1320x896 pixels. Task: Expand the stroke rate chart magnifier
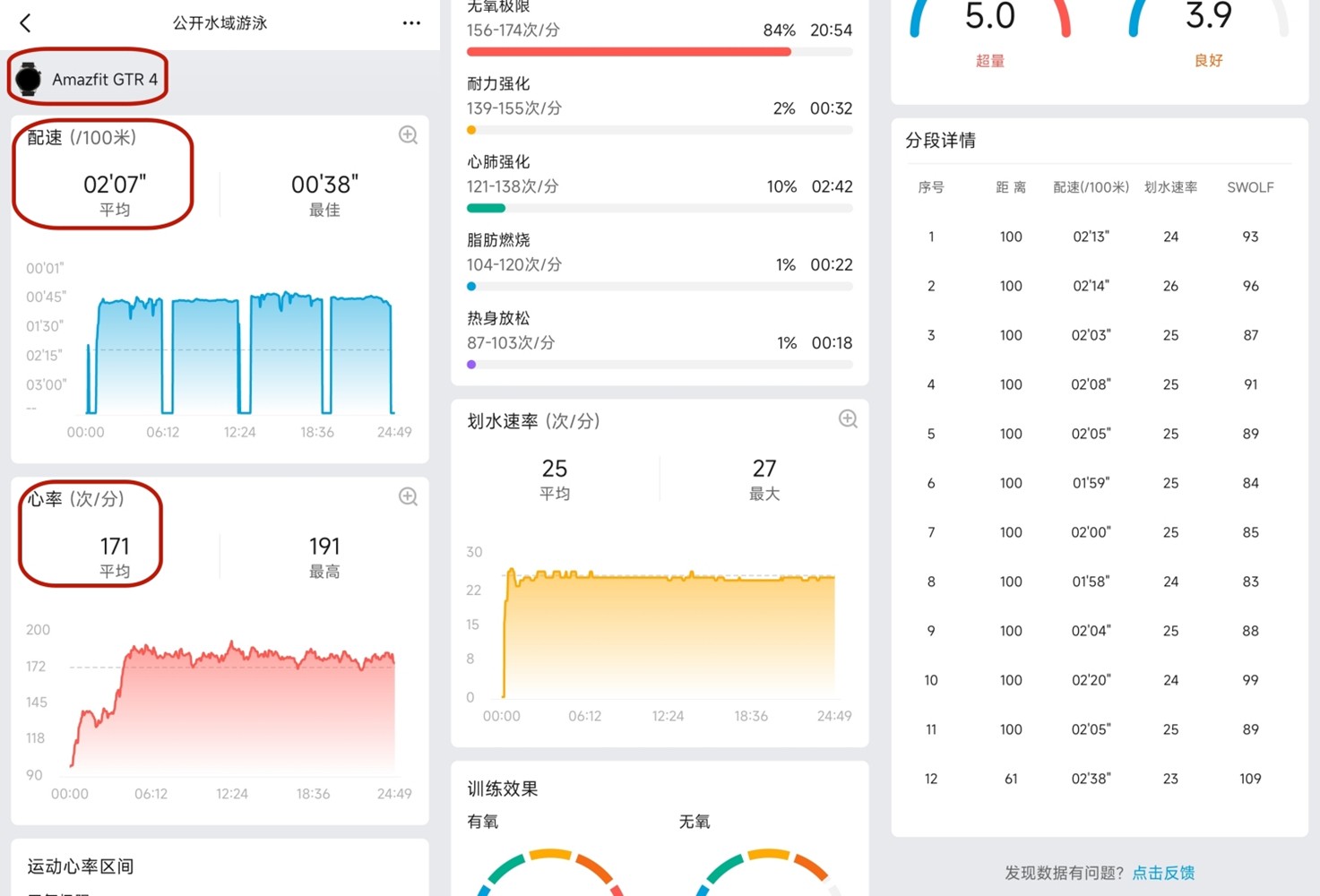pos(848,419)
